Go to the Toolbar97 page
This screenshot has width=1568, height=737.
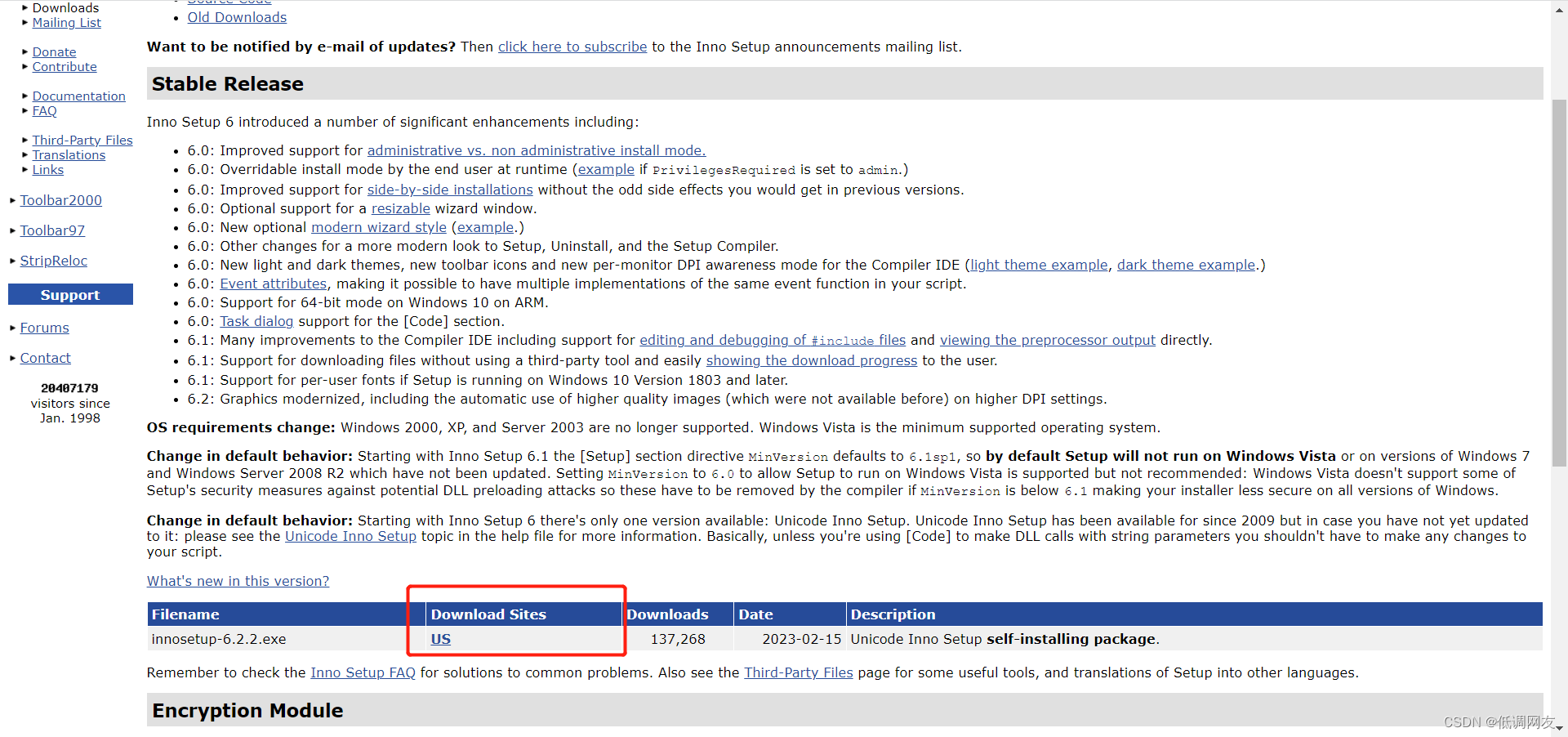(52, 230)
